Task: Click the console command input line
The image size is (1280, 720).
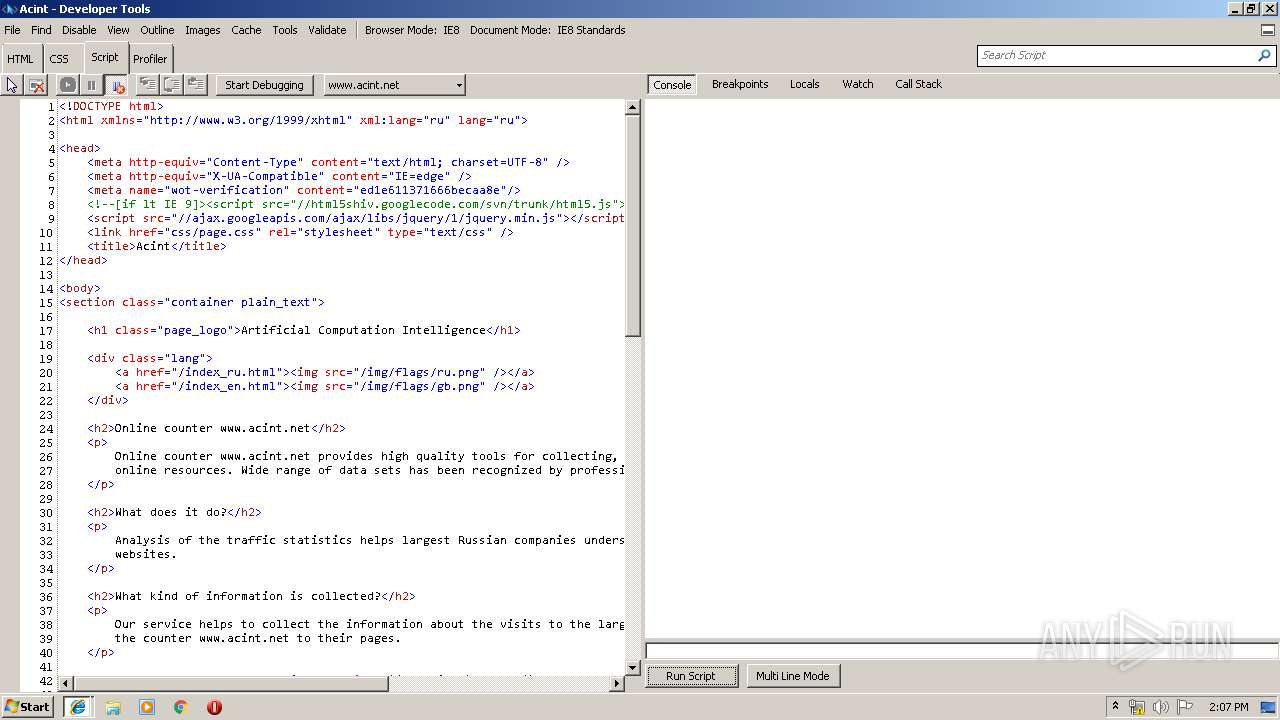Action: coord(961,651)
